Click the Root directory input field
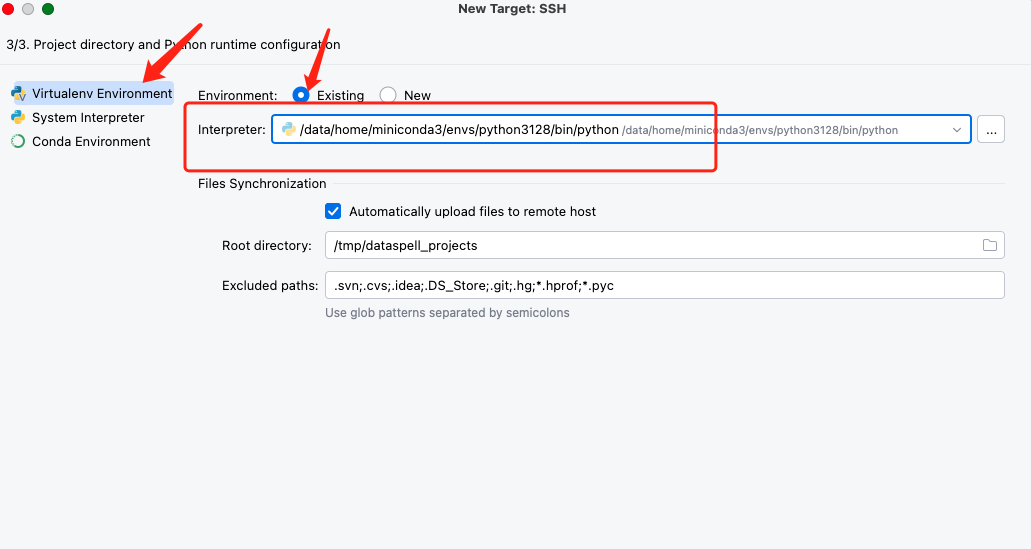This screenshot has width=1031, height=549. [x=665, y=245]
